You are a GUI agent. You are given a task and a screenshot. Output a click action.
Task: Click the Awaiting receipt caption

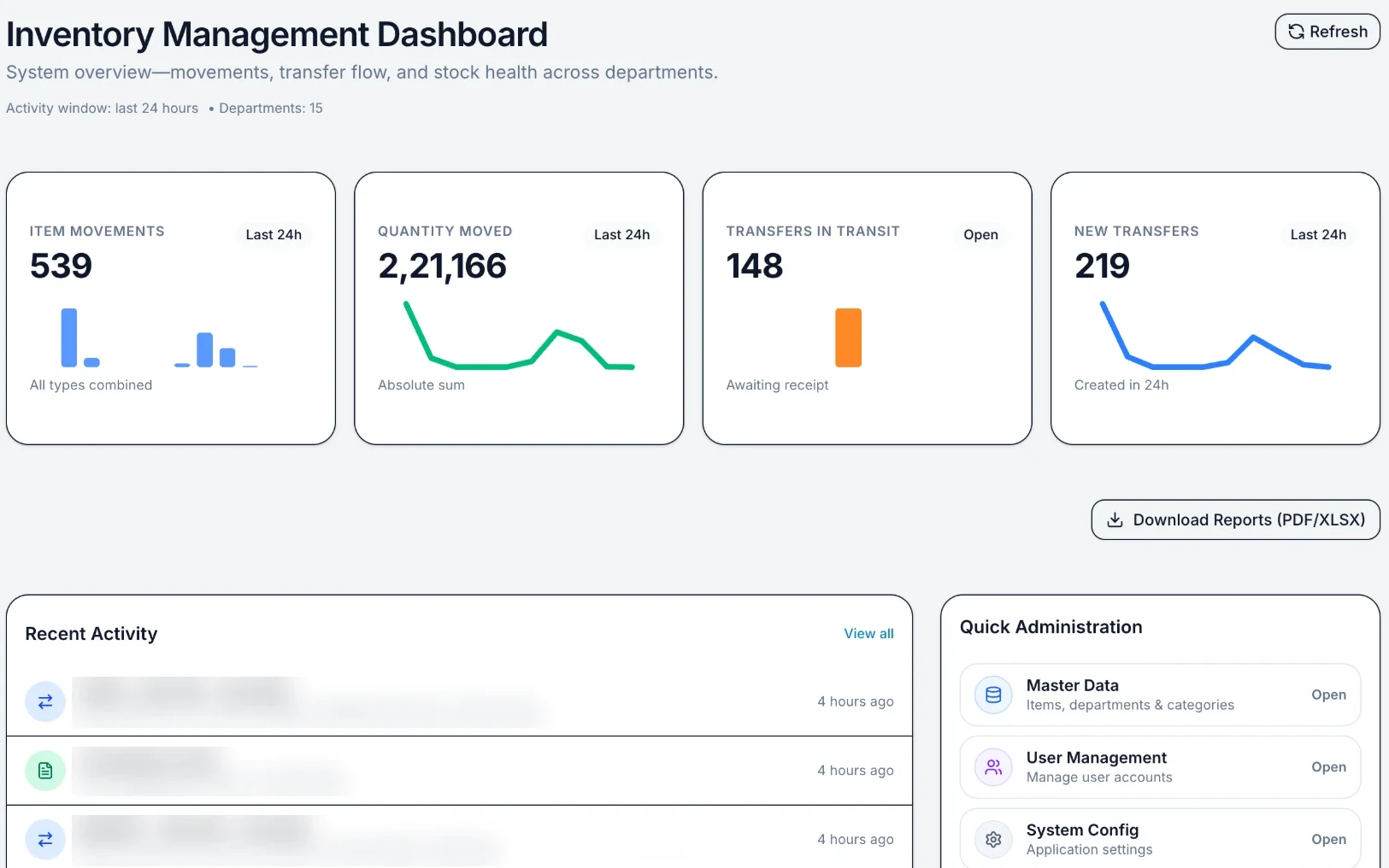pyautogui.click(x=777, y=385)
